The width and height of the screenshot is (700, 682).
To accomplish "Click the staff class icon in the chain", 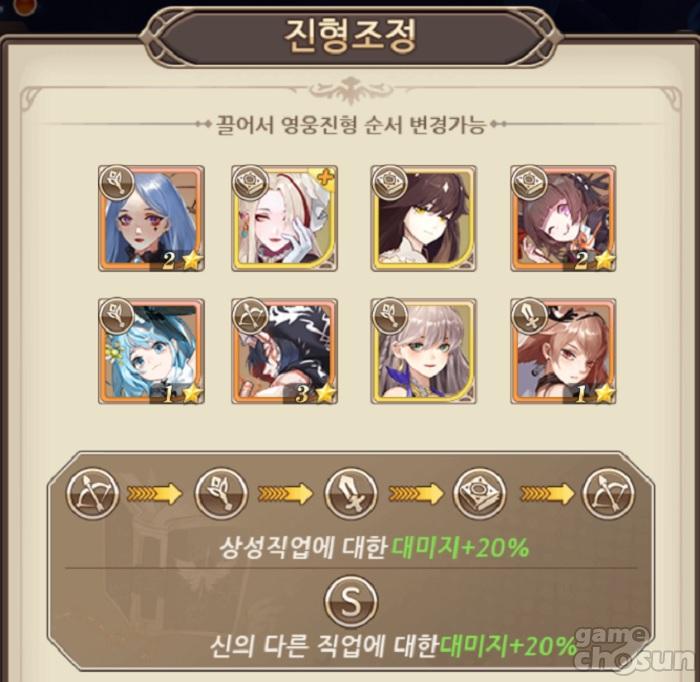I will [221, 494].
